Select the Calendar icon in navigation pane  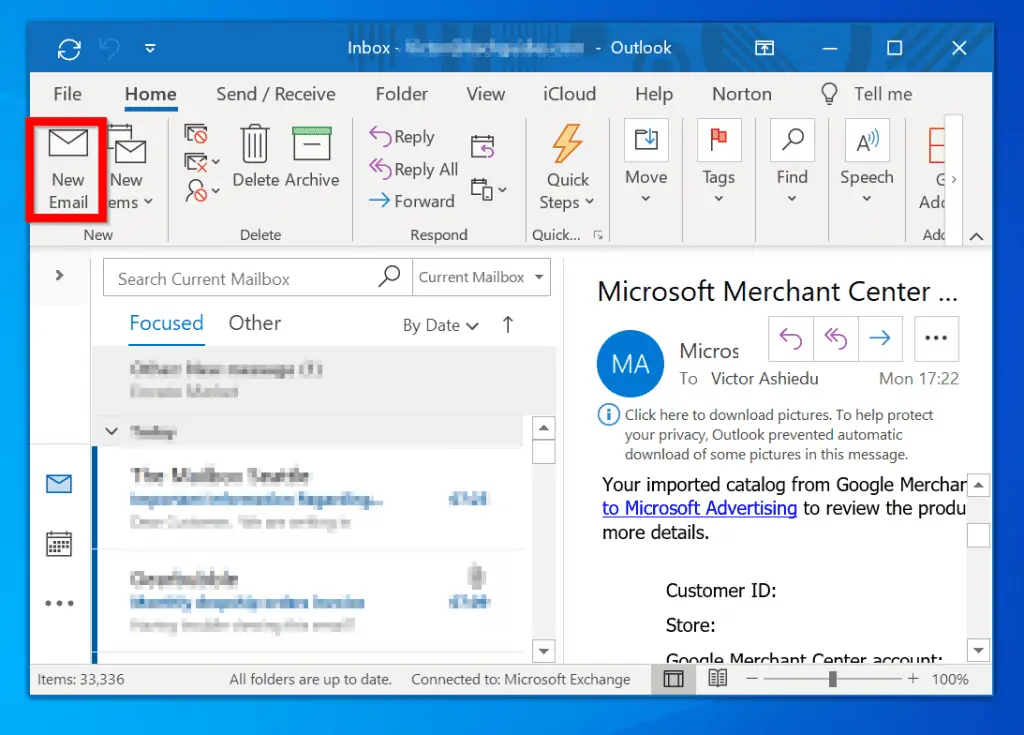(60, 543)
